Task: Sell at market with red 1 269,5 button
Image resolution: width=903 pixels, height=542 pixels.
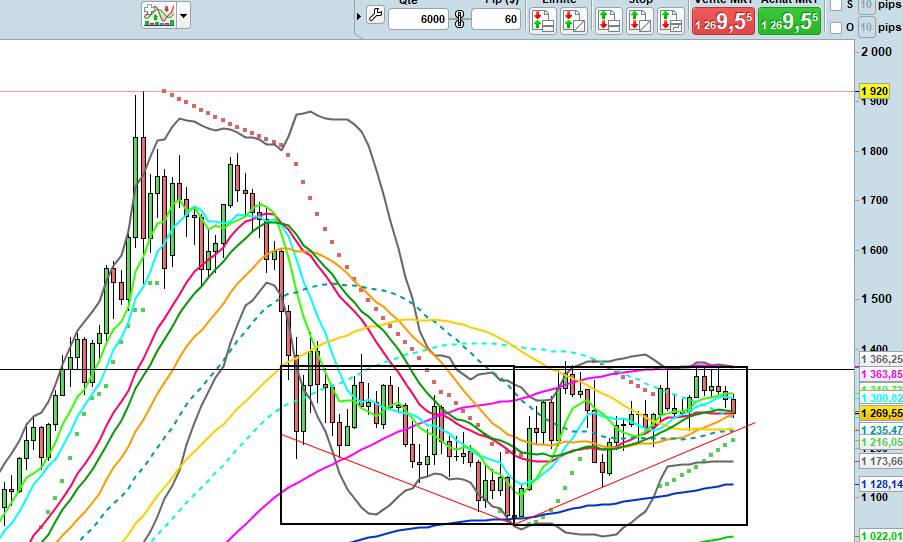Action: click(723, 21)
